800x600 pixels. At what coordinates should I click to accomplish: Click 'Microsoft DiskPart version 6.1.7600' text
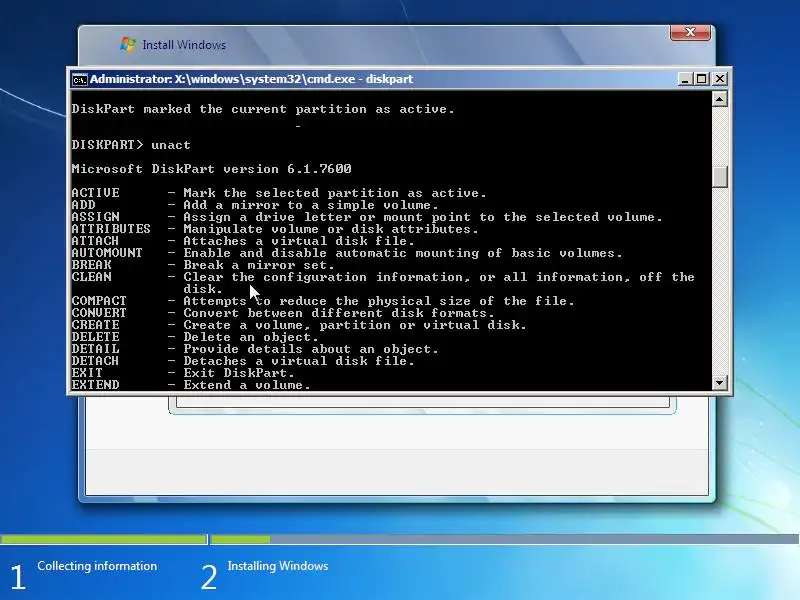(x=211, y=169)
